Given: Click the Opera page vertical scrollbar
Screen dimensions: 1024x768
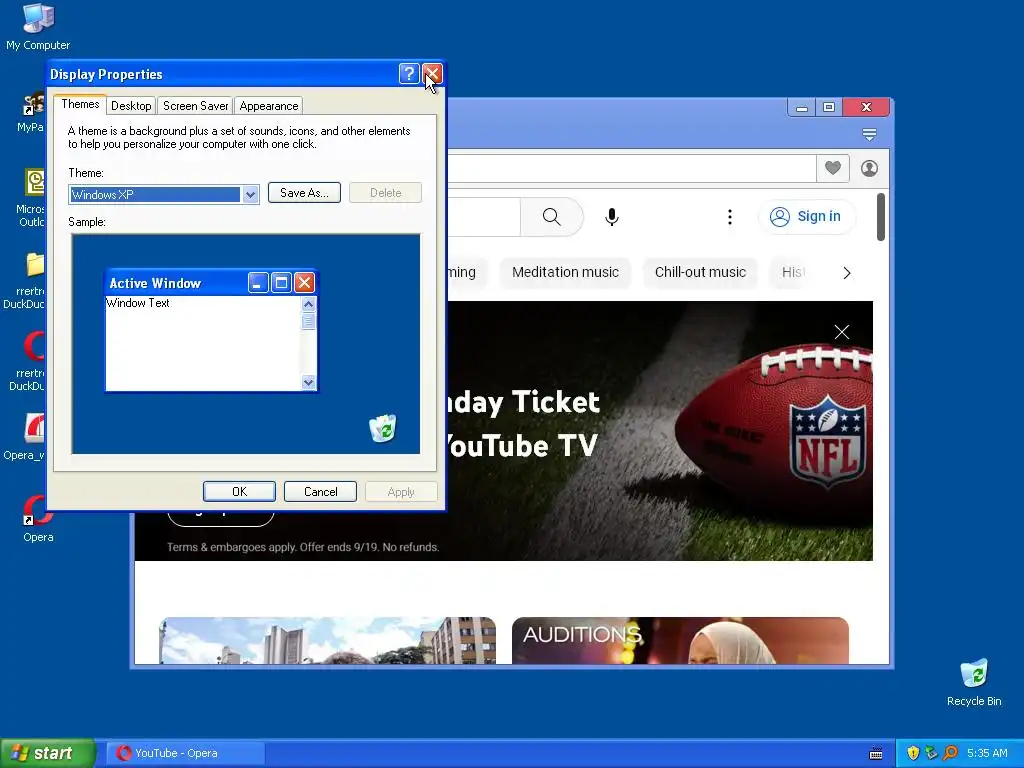Looking at the screenshot, I should point(880,217).
